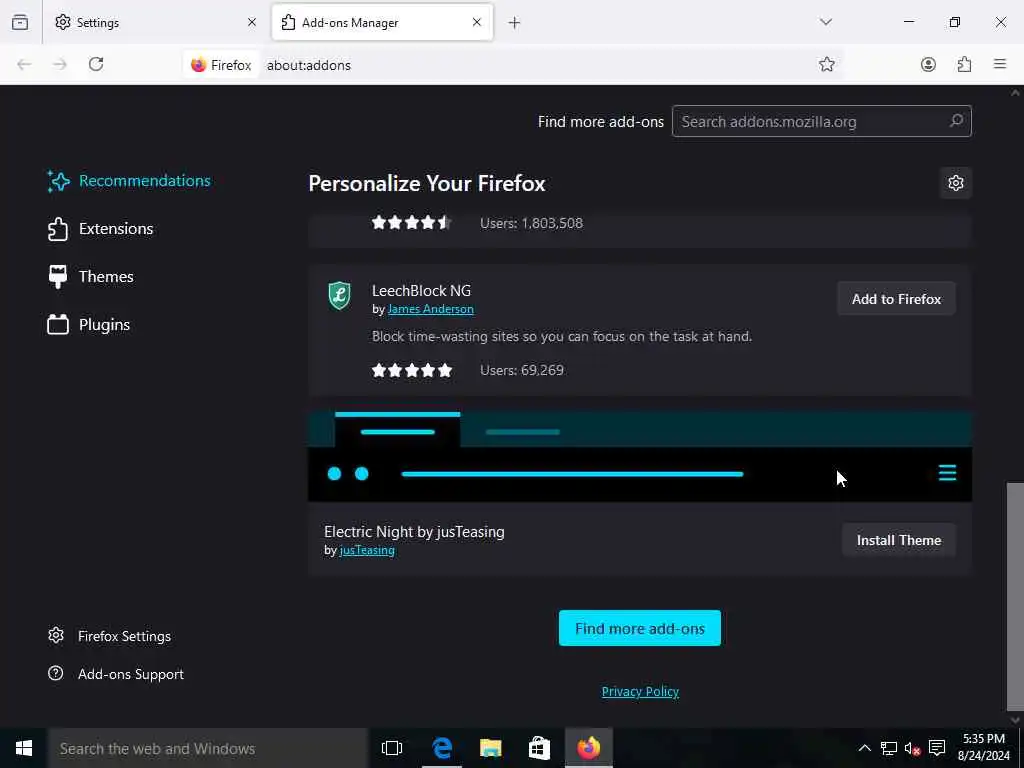Open File Explorer from taskbar

pyautogui.click(x=490, y=748)
